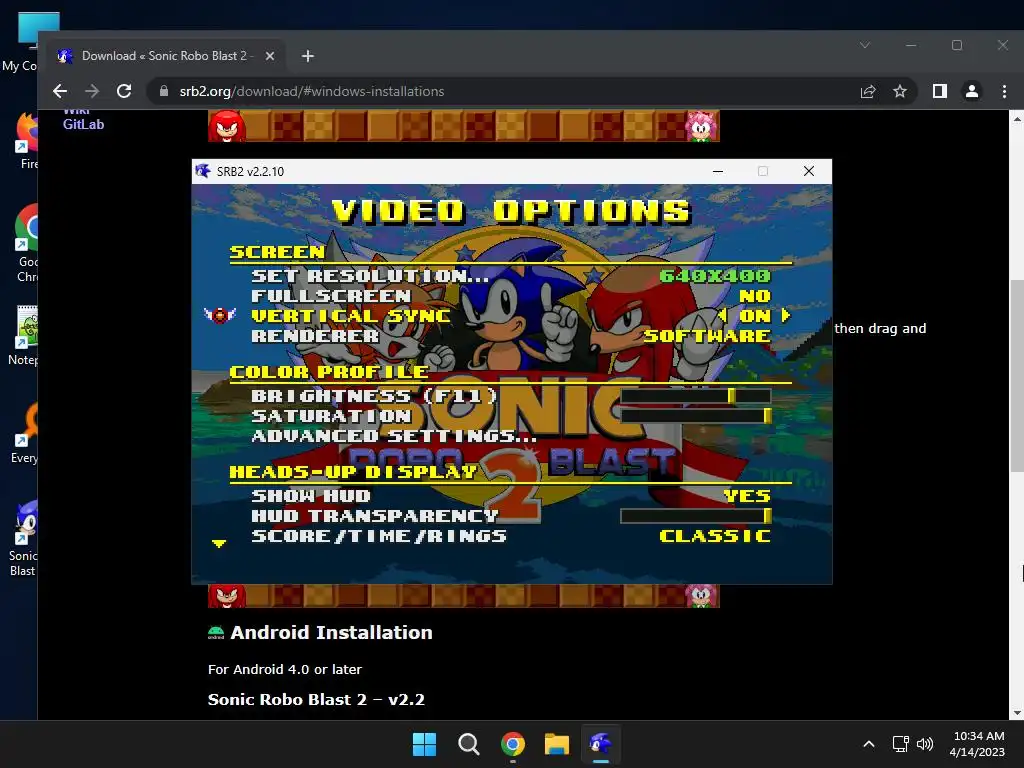Select the Download Sonic Robo Blast 2 tab
The height and width of the screenshot is (768, 1024).
tap(167, 56)
